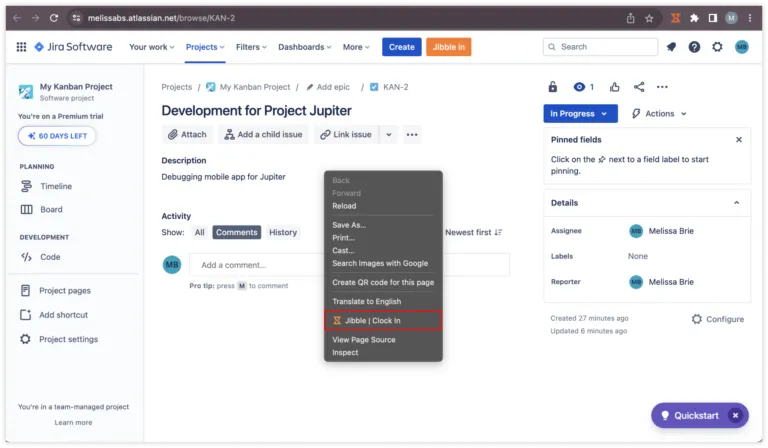Click the blue Create button
The width and height of the screenshot is (768, 448).
(401, 47)
